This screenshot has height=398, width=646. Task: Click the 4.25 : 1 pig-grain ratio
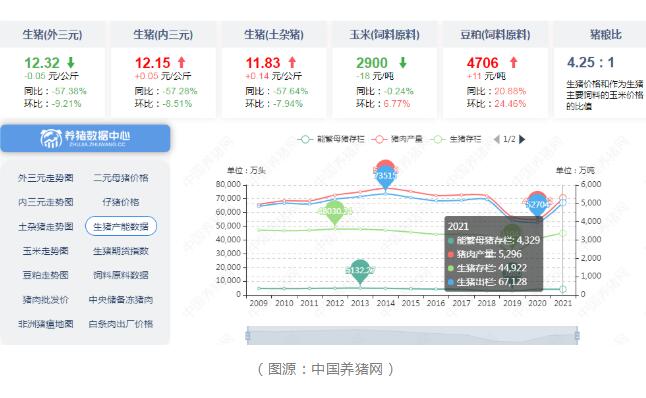click(590, 63)
